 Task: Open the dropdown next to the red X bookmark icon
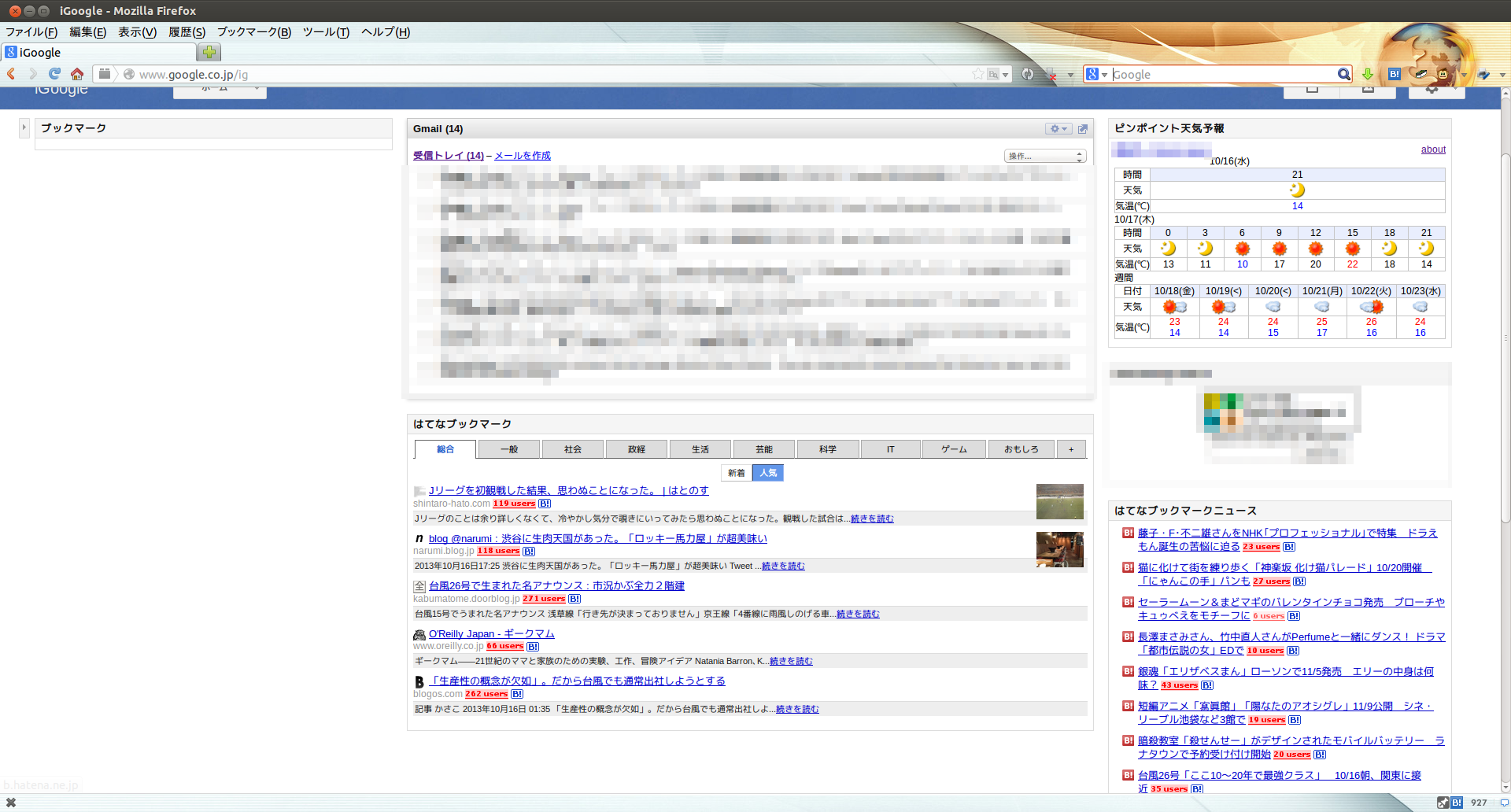tap(1070, 75)
